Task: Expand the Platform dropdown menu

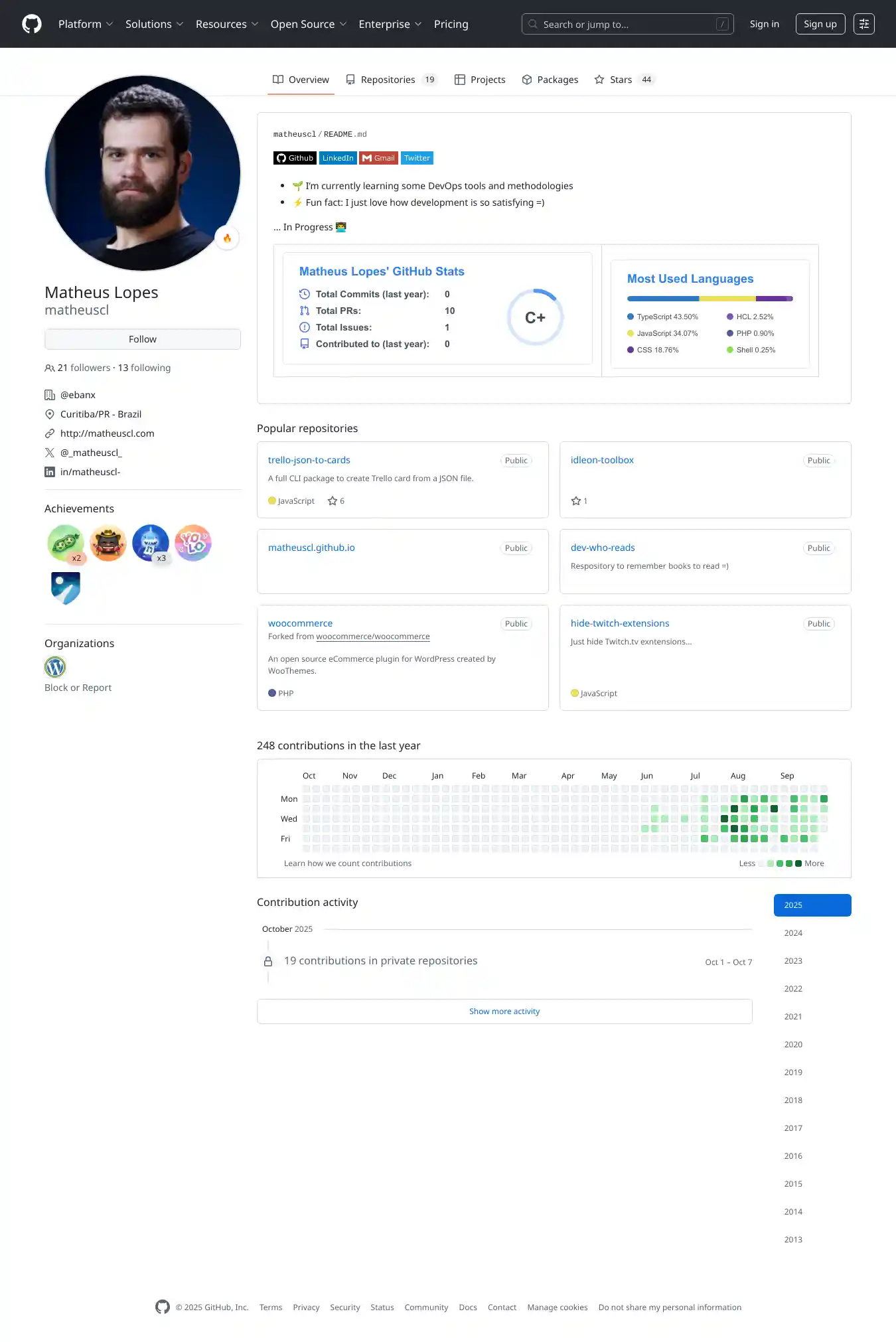Action: tap(86, 24)
